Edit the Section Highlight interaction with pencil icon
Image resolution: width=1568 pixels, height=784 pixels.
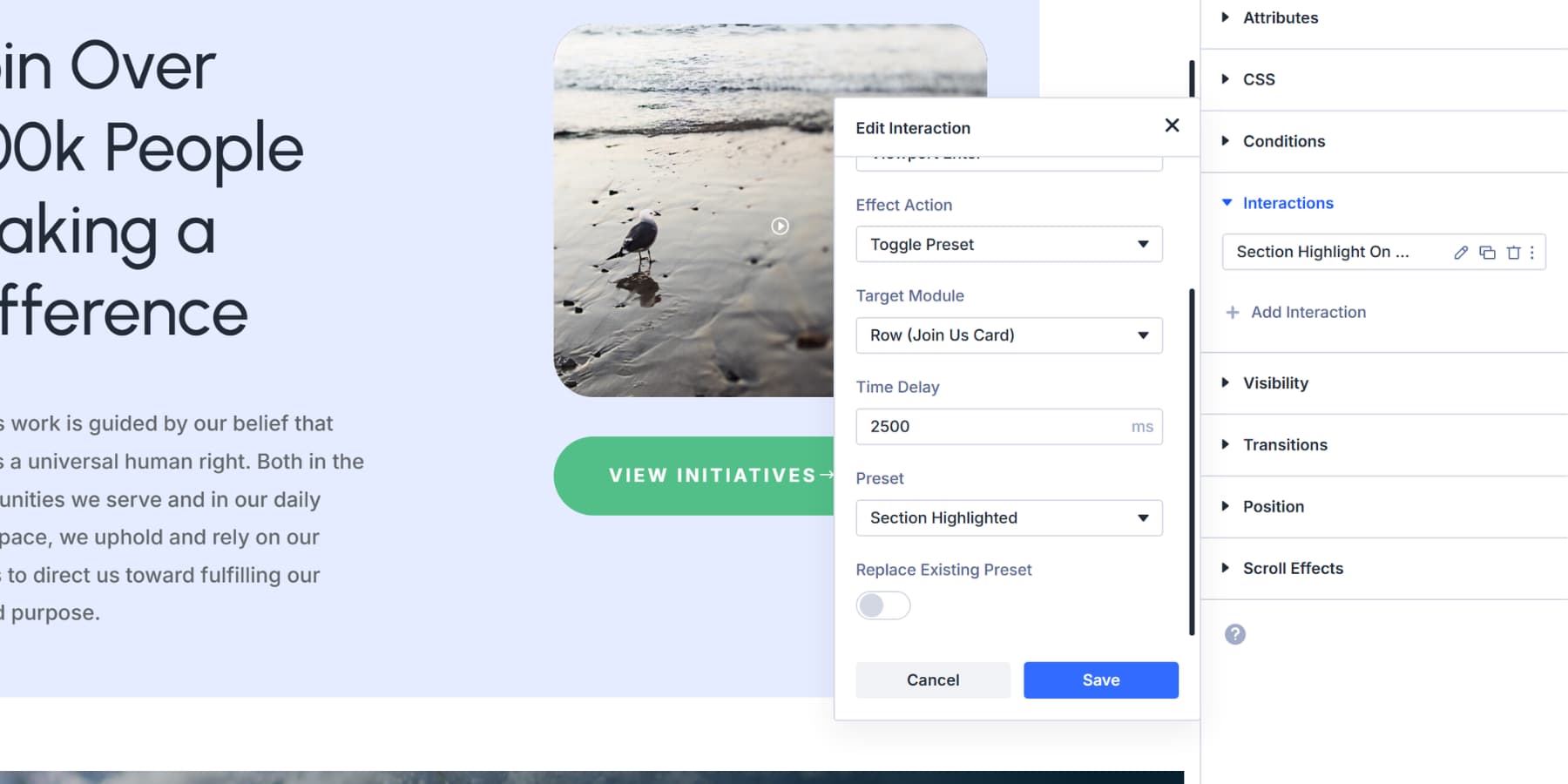pos(1460,253)
